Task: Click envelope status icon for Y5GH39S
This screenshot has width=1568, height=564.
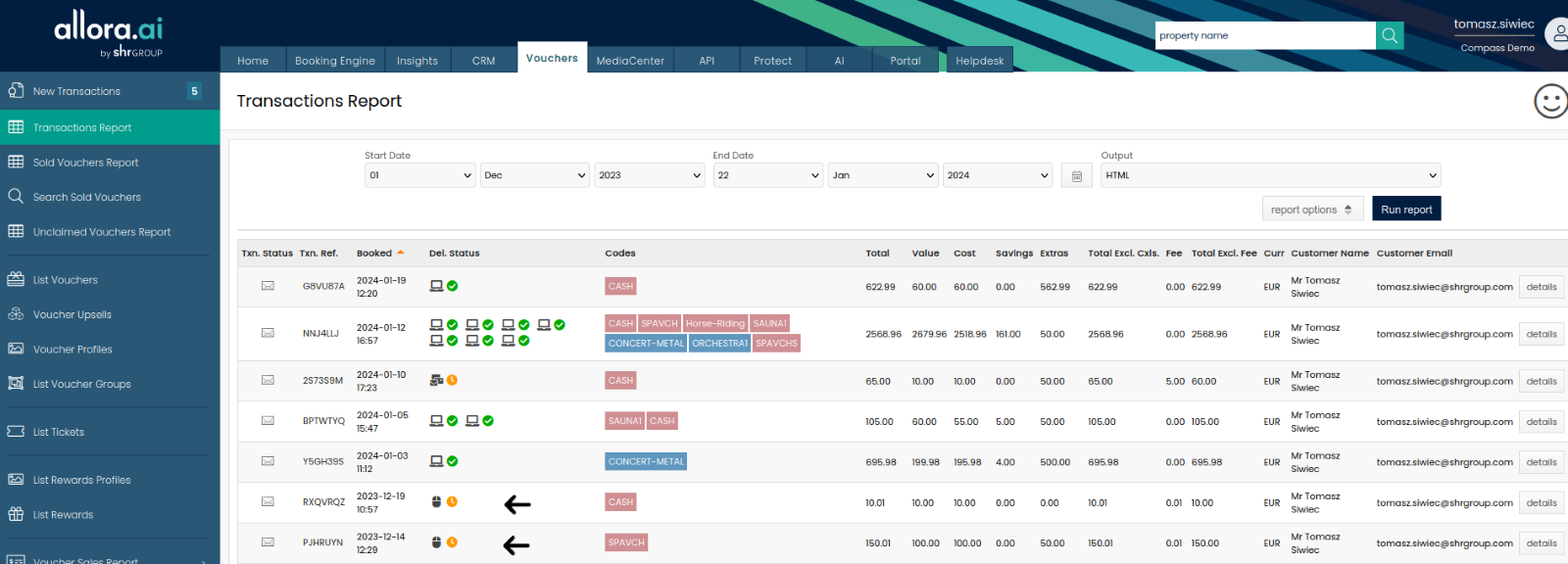Action: pyautogui.click(x=268, y=461)
